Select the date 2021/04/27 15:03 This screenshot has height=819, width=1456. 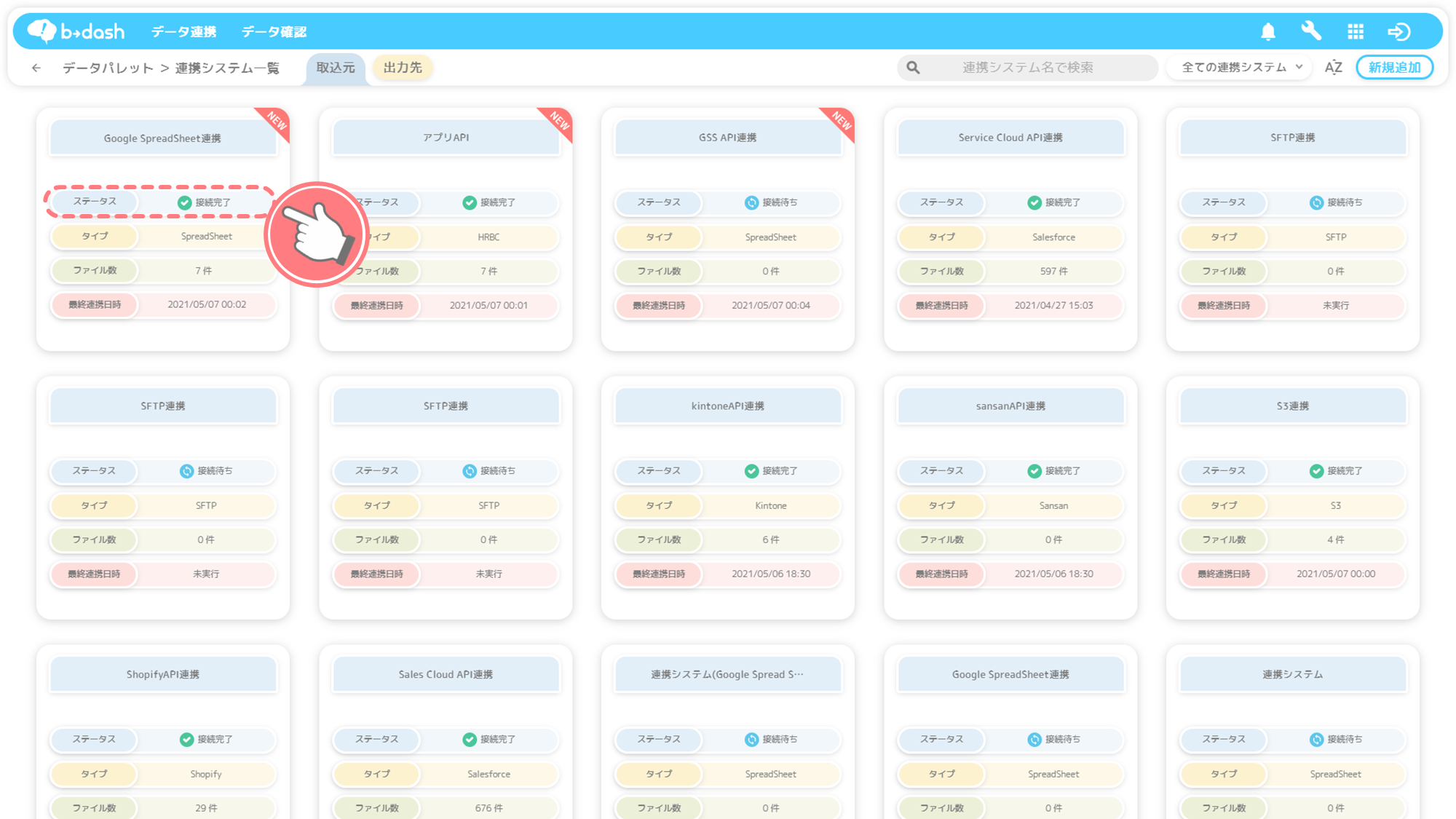(x=1053, y=306)
